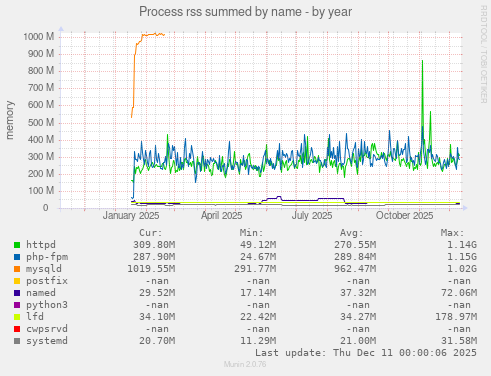This screenshot has width=491, height=376.
Task: Click the orange mysqld line plateau near 1000 M
Action: 153,34
